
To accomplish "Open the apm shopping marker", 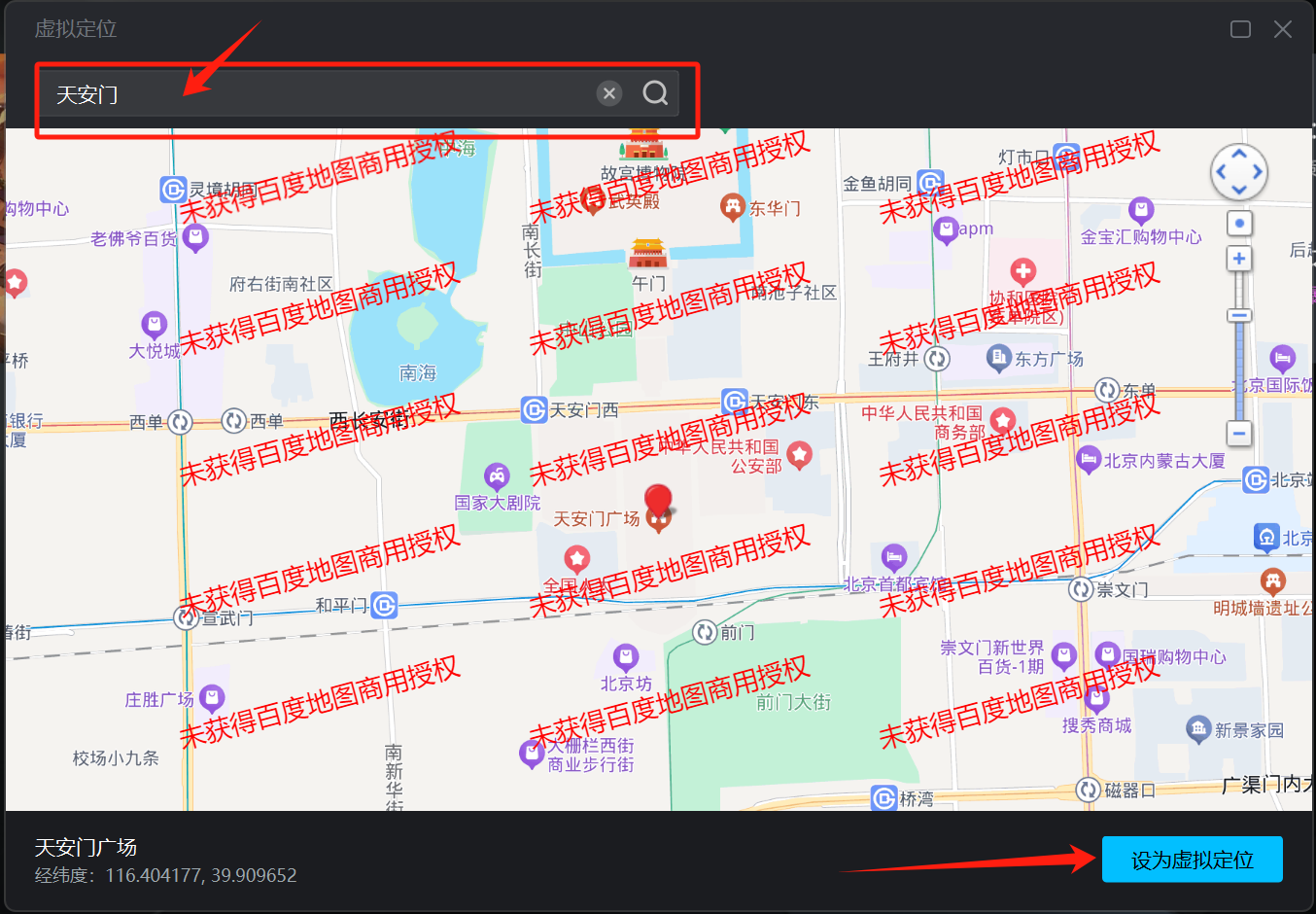I will 945,230.
